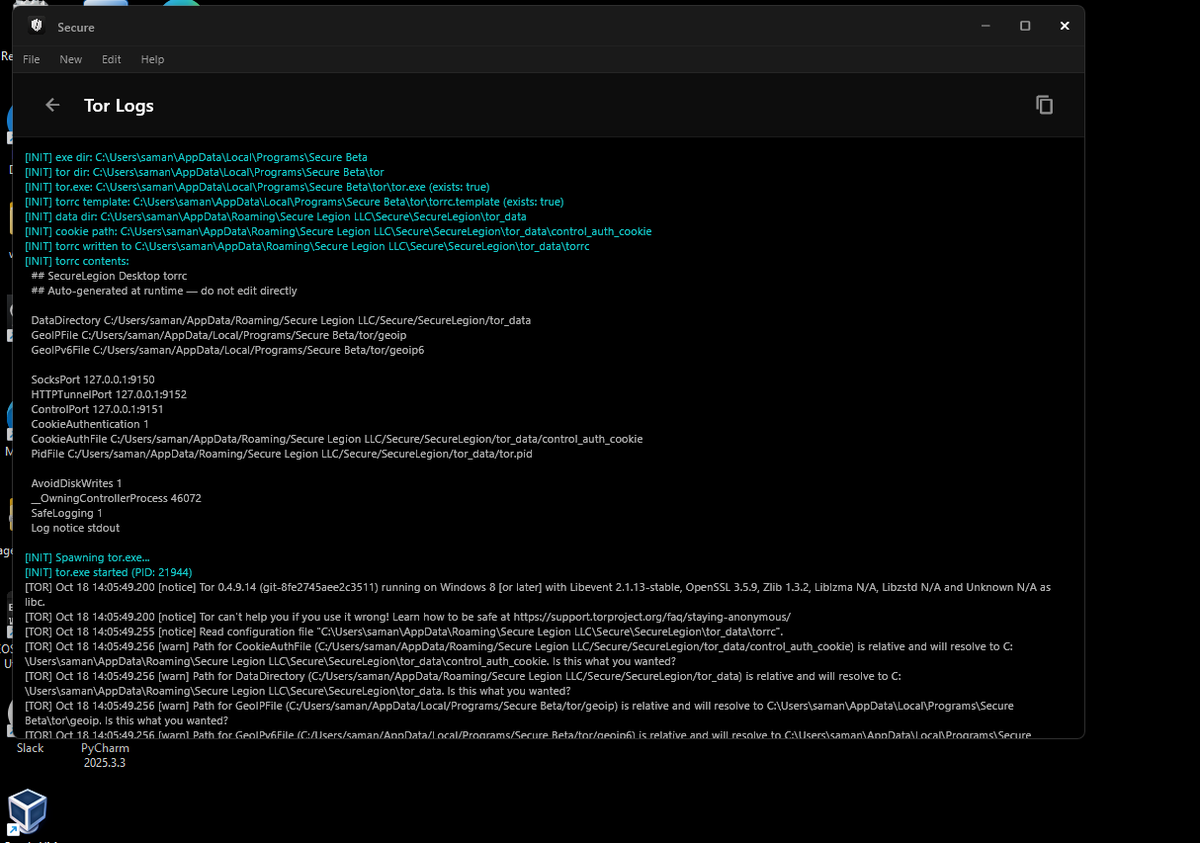Click 'CookieAuthentication 1' line
The height and width of the screenshot is (843, 1200).
(90, 424)
